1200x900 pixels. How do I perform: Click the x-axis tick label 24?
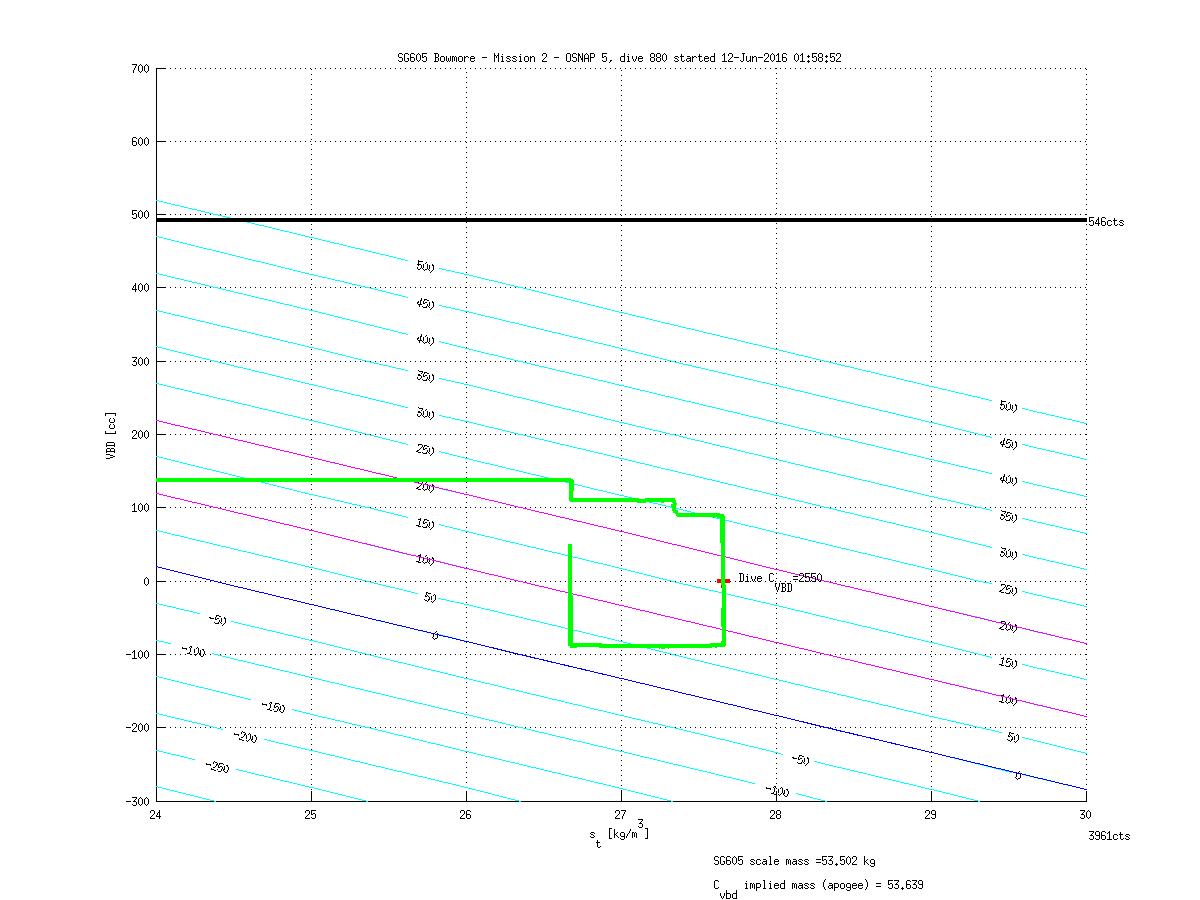157,815
